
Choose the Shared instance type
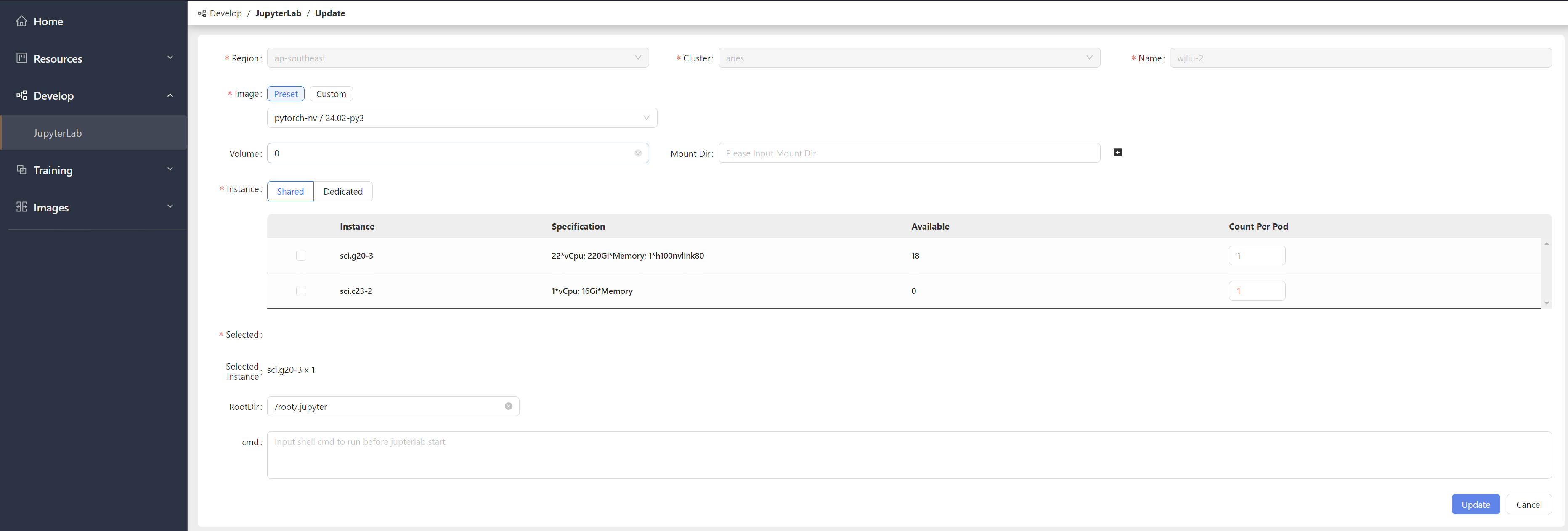[290, 191]
